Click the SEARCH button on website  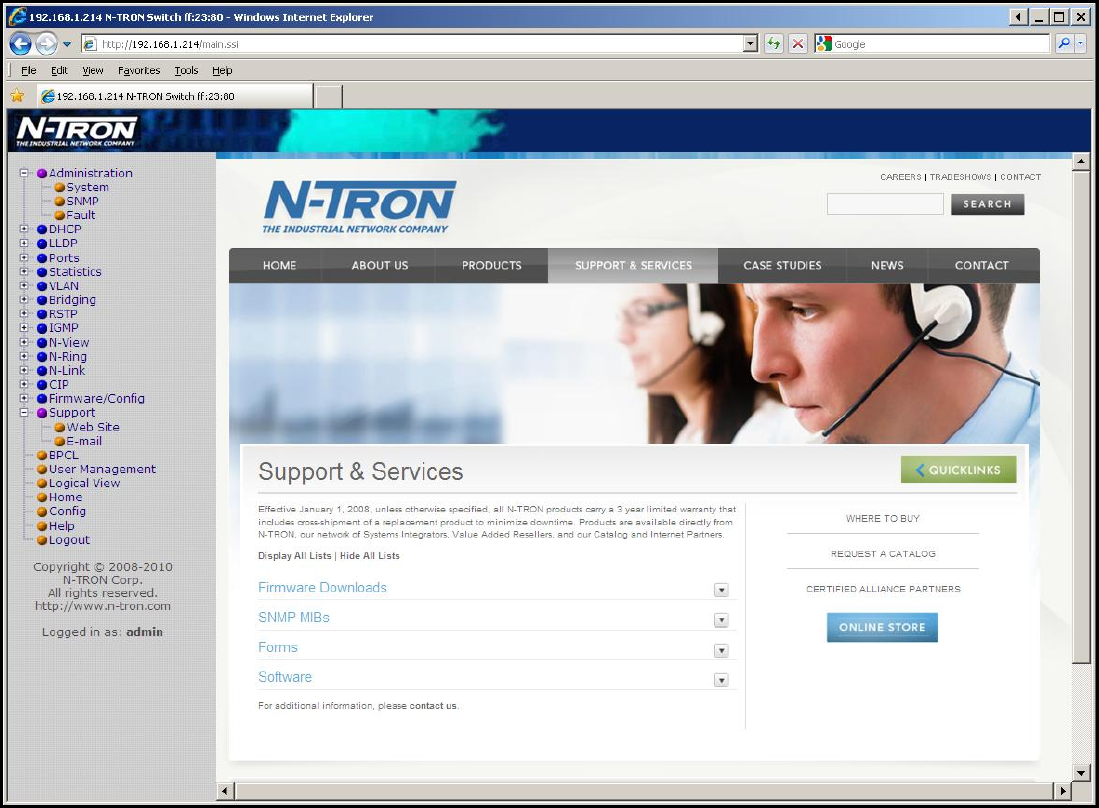pos(988,204)
